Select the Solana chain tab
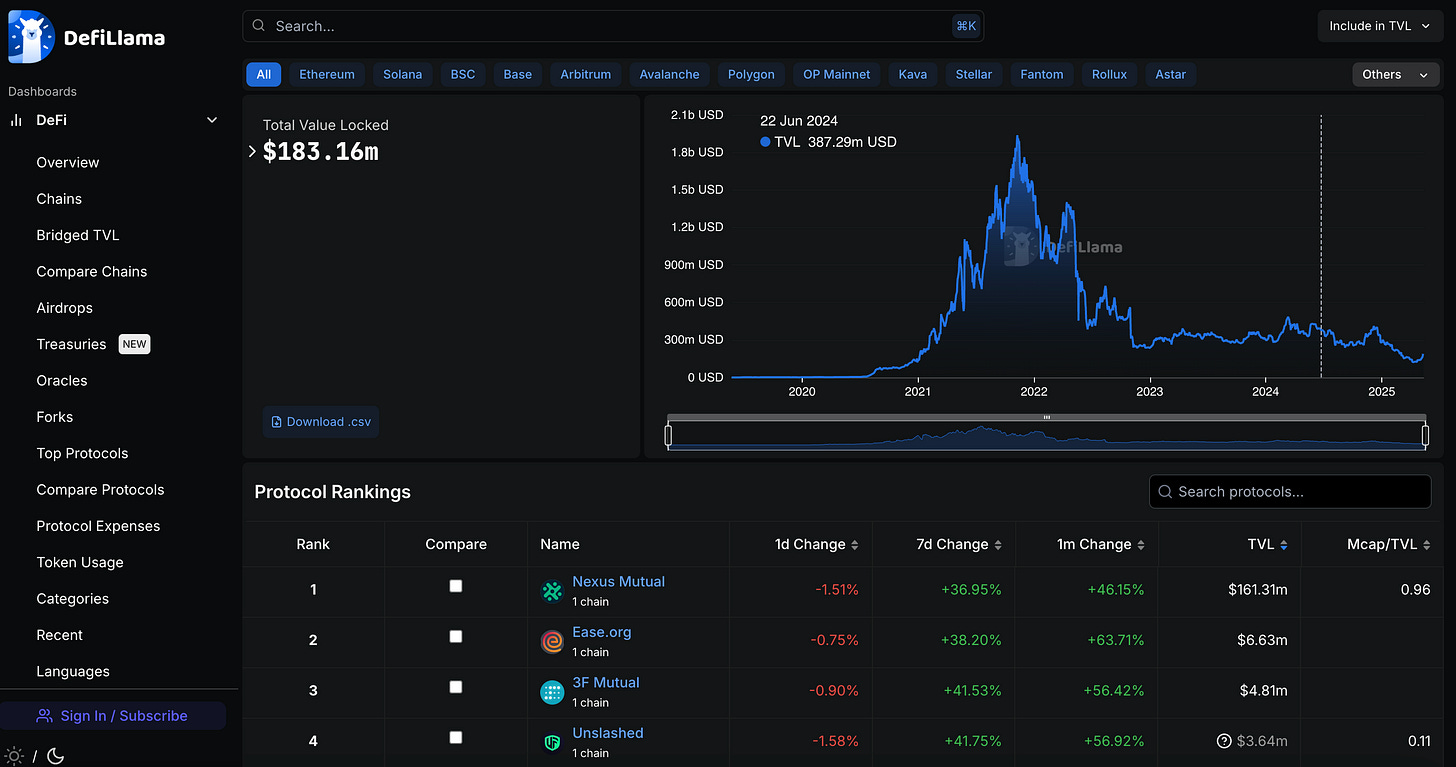 (403, 74)
